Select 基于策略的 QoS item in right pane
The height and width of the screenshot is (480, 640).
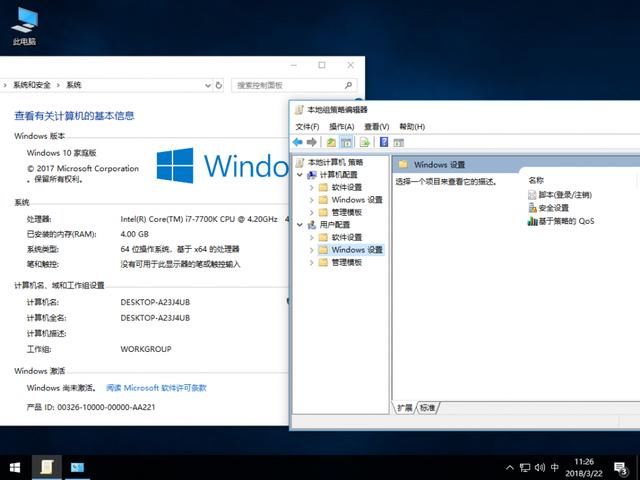[561, 221]
